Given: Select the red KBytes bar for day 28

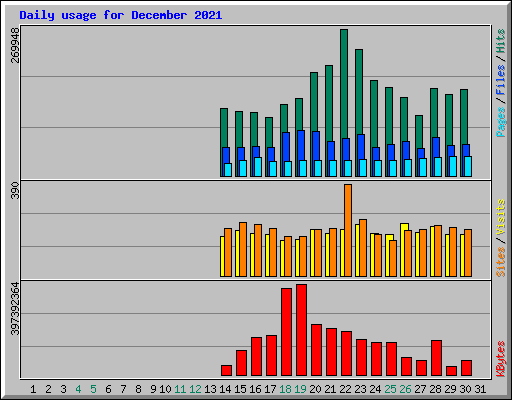Looking at the screenshot, I should point(436,358).
